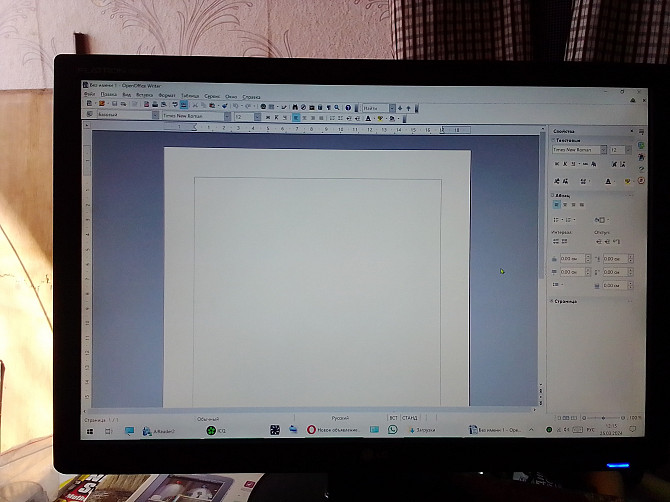
Task: Open WhatsApp from the taskbar
Action: (x=392, y=430)
